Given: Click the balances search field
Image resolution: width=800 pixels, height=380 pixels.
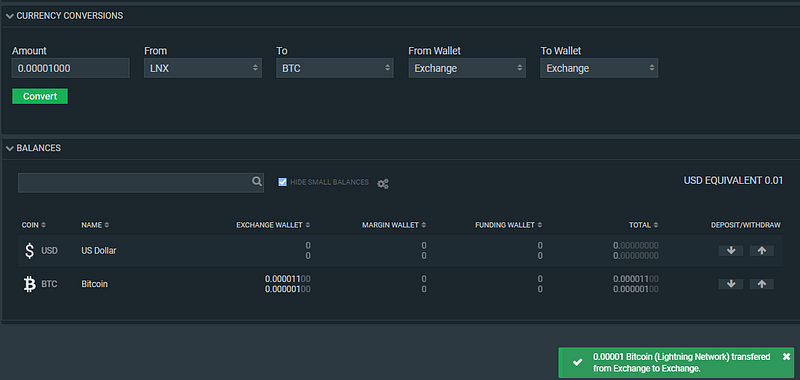Looking at the screenshot, I should [141, 183].
